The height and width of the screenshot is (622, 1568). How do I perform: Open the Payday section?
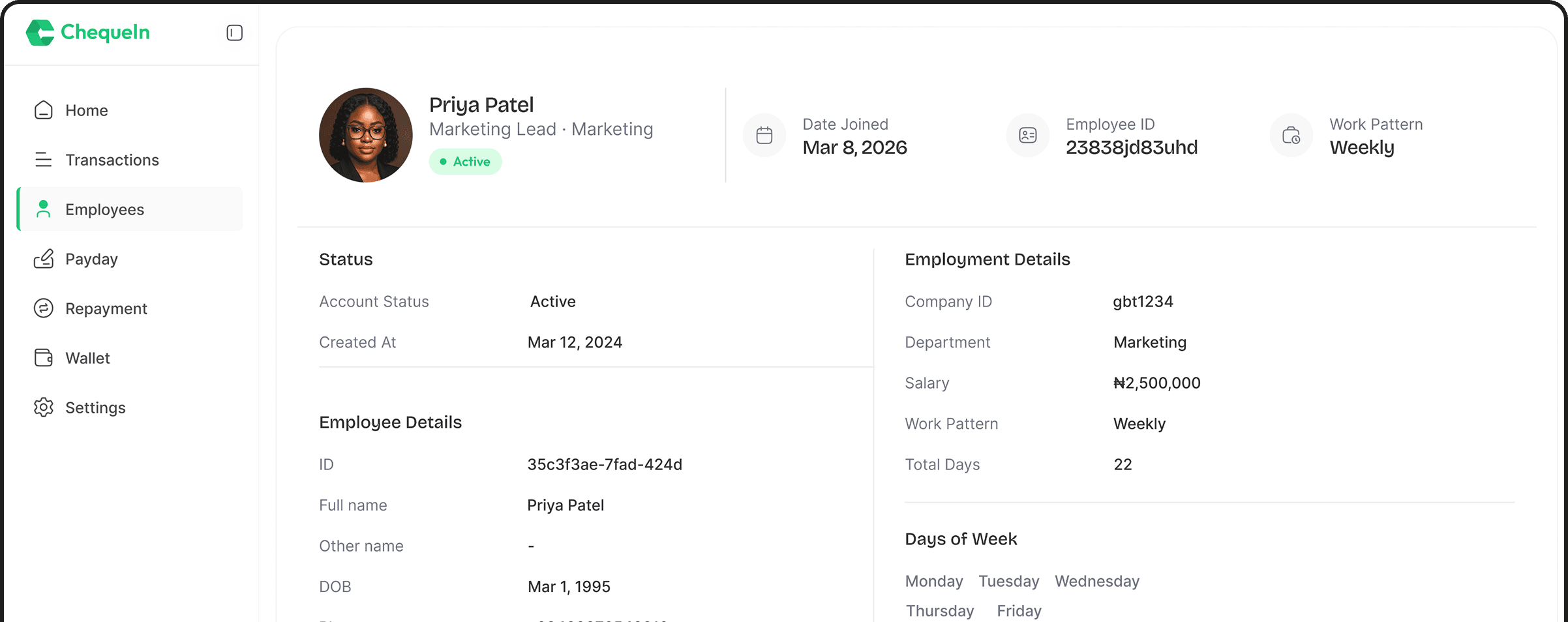pyautogui.click(x=130, y=259)
